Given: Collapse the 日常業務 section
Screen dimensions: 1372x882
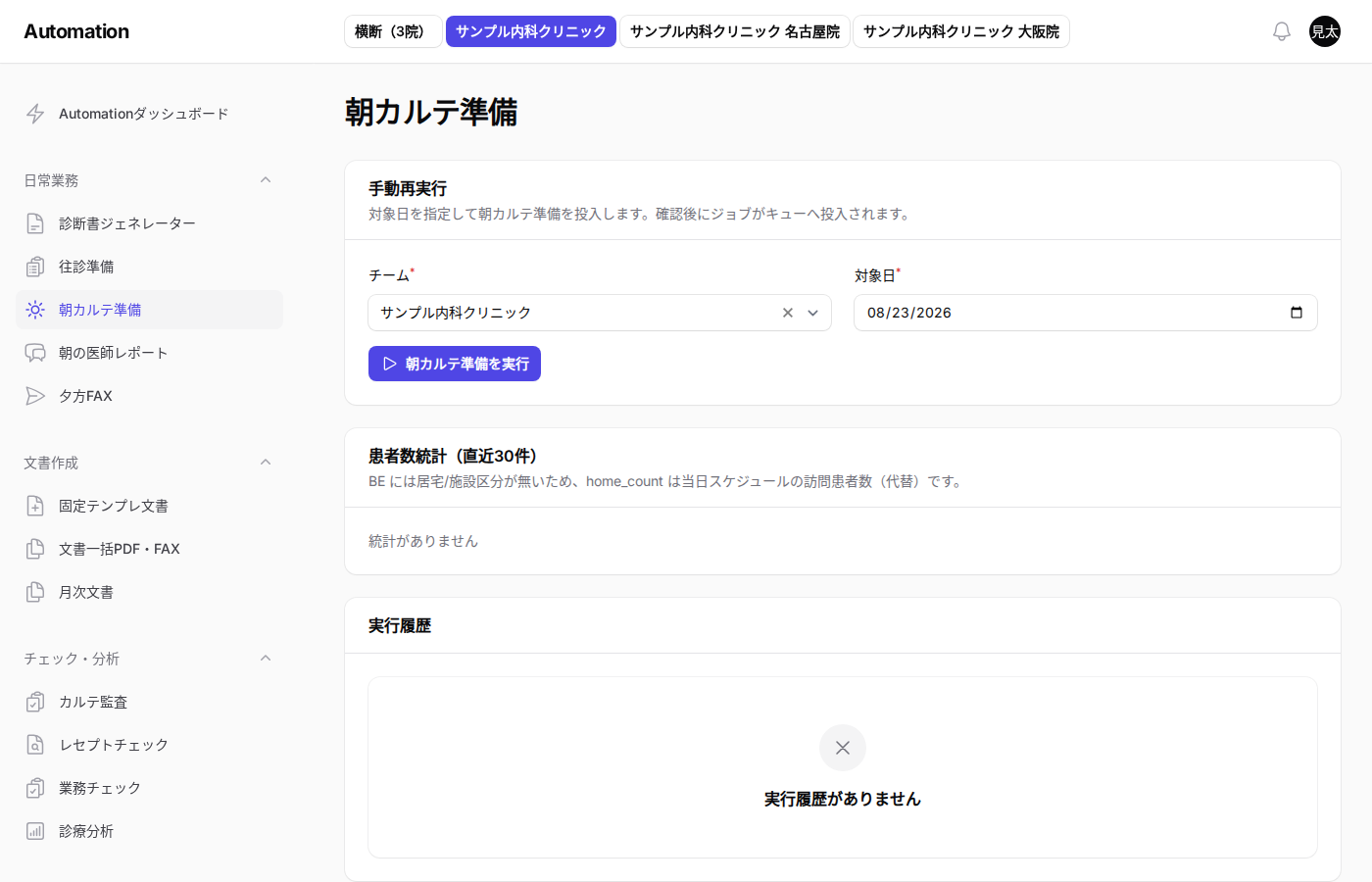Looking at the screenshot, I should coord(266,180).
